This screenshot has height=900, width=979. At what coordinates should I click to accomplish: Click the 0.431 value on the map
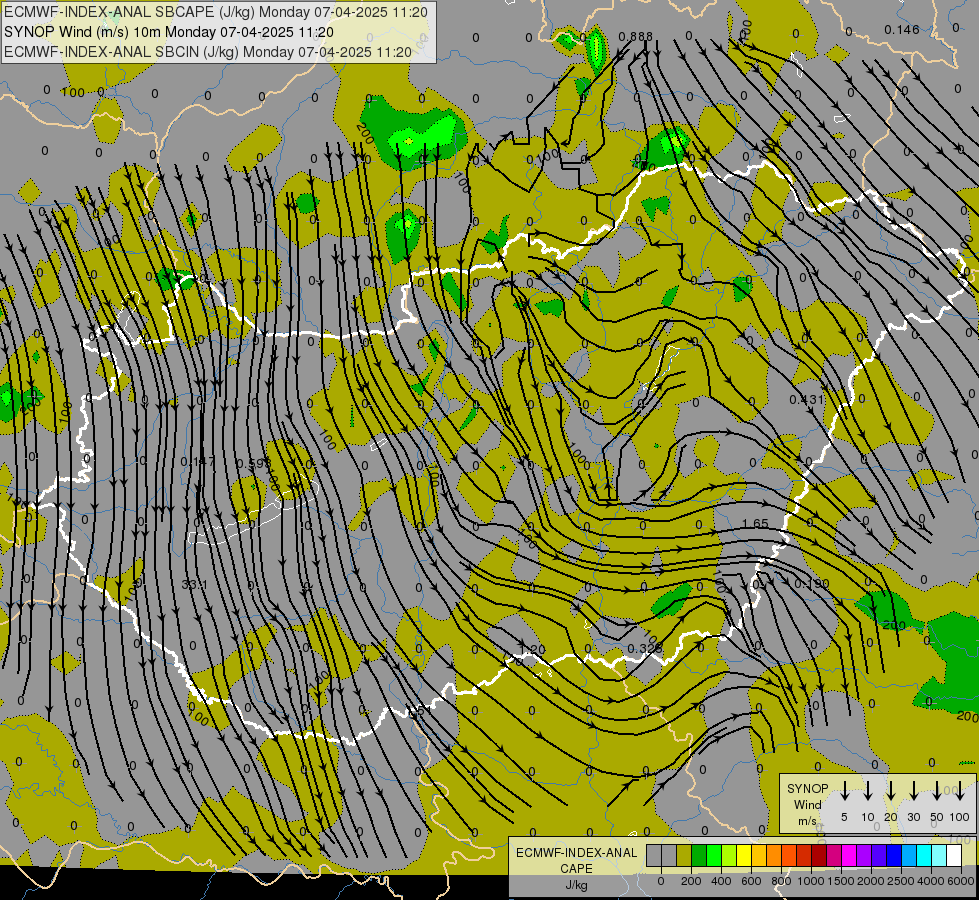pyautogui.click(x=806, y=399)
